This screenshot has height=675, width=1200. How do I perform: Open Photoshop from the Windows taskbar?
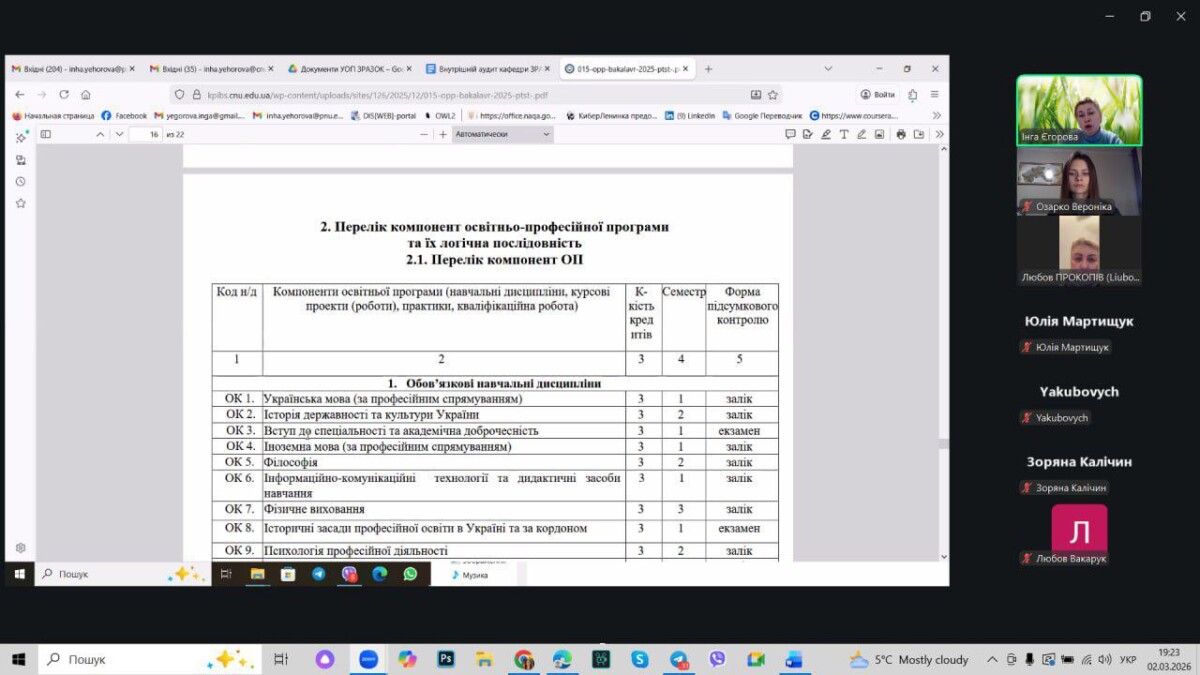pos(446,659)
